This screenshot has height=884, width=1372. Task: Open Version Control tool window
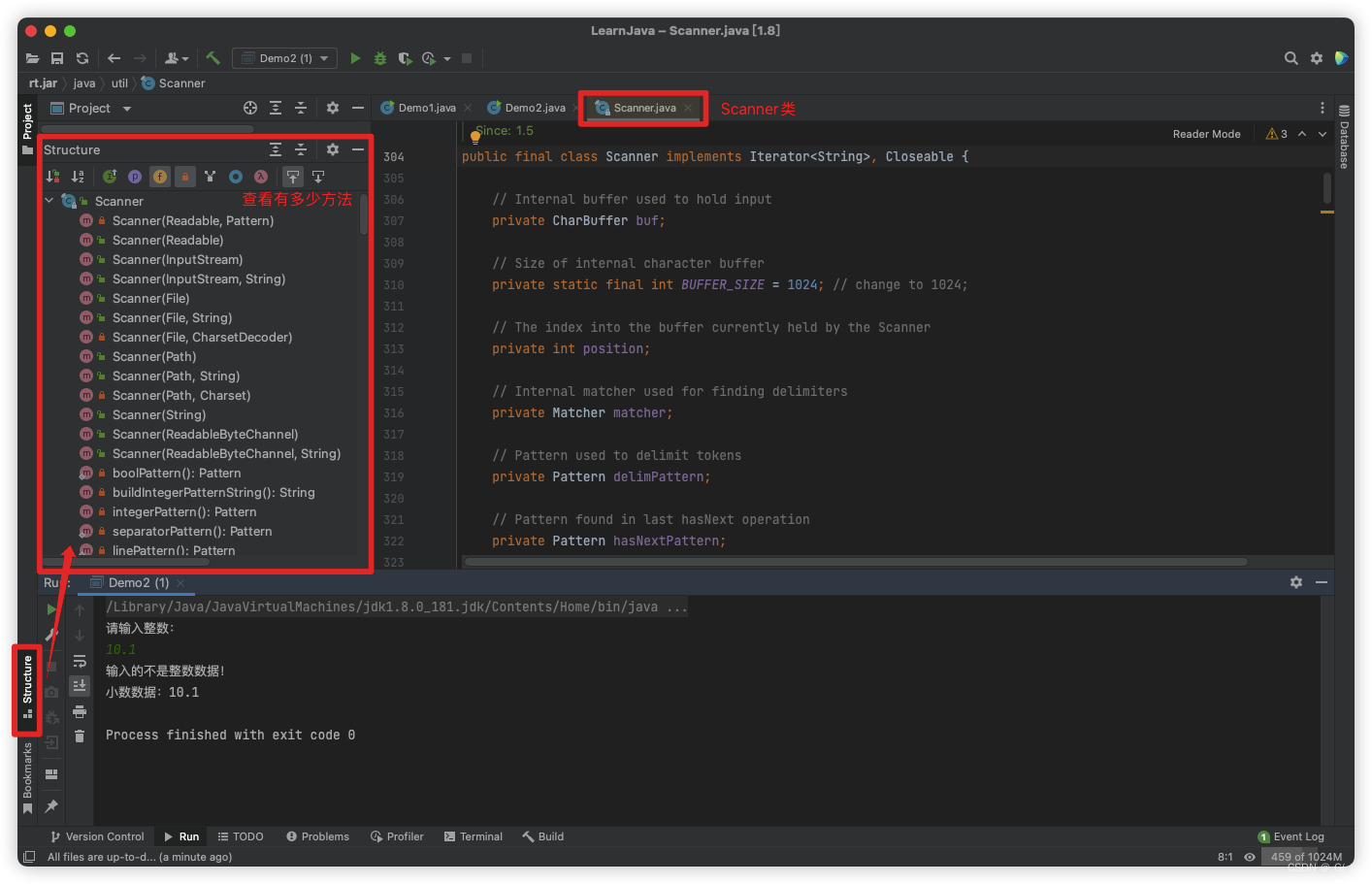pyautogui.click(x=97, y=836)
